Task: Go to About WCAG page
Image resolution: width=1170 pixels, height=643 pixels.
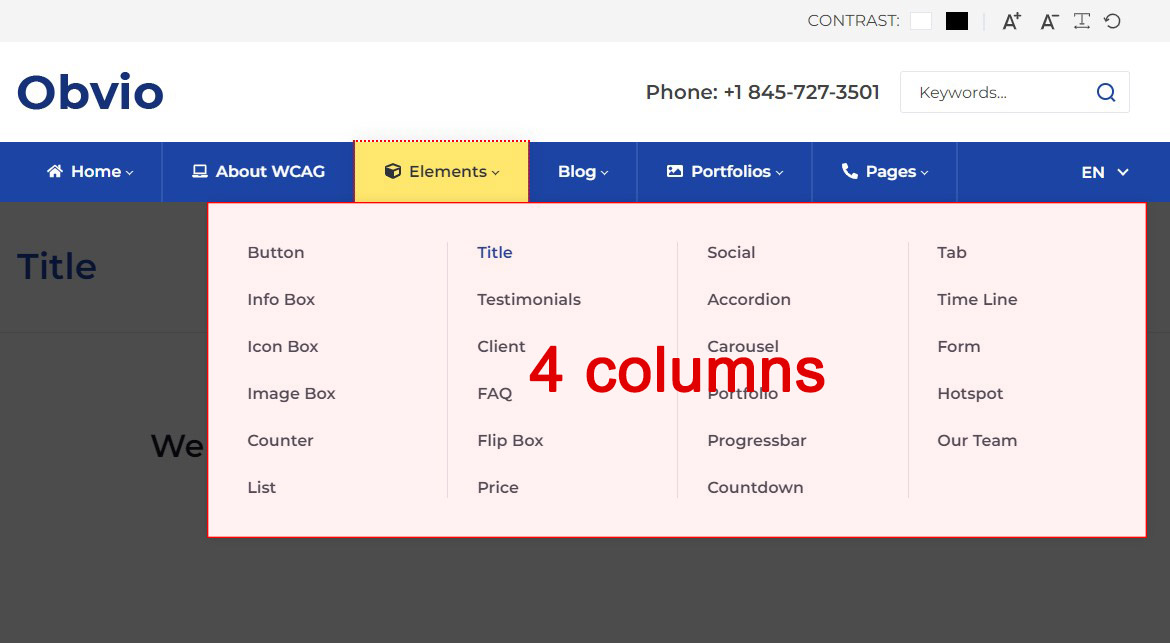Action: [258, 172]
